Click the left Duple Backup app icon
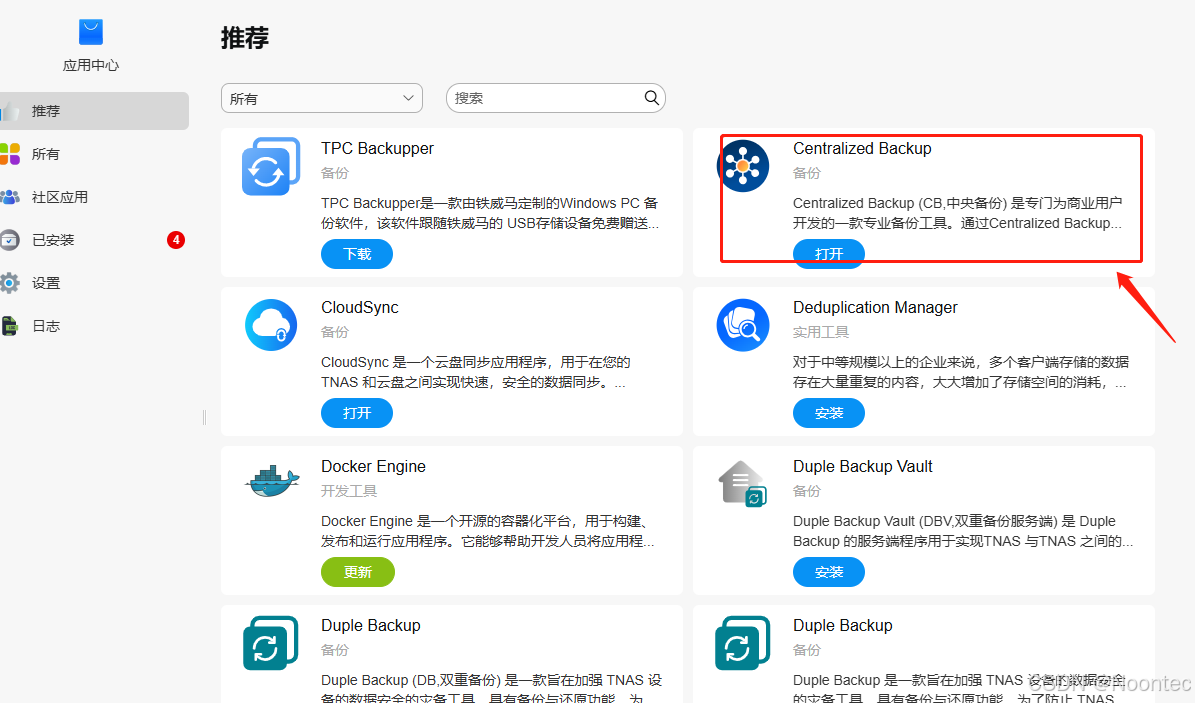The height and width of the screenshot is (703, 1195). [271, 643]
